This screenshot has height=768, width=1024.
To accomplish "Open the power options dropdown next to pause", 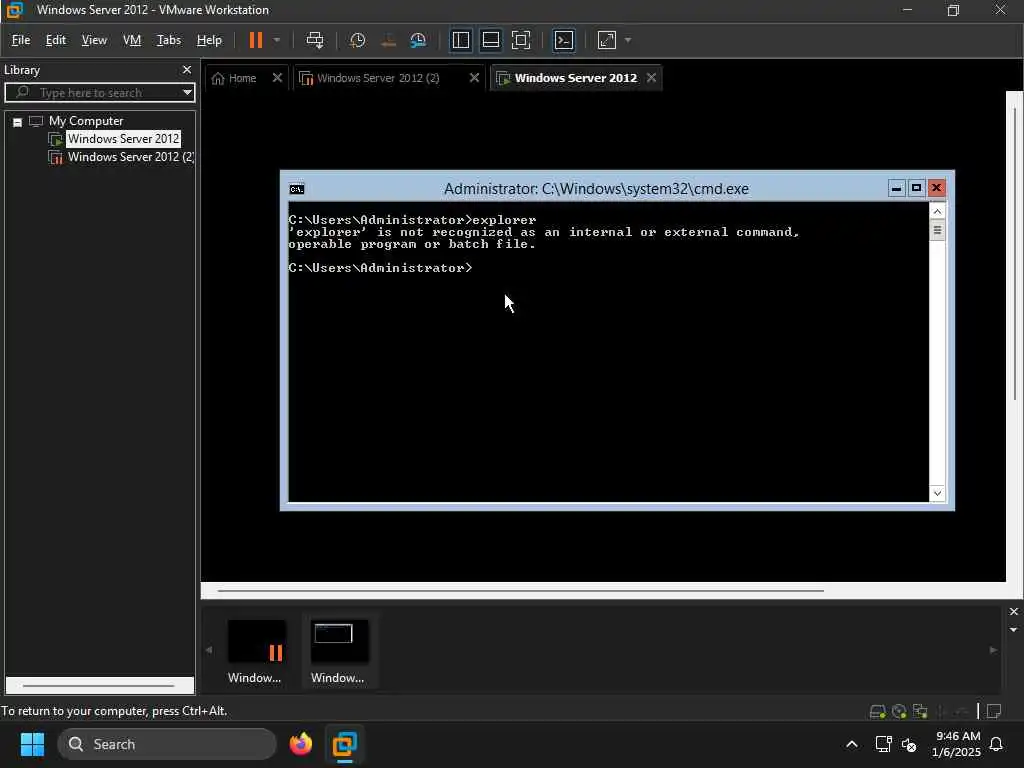I will [277, 40].
